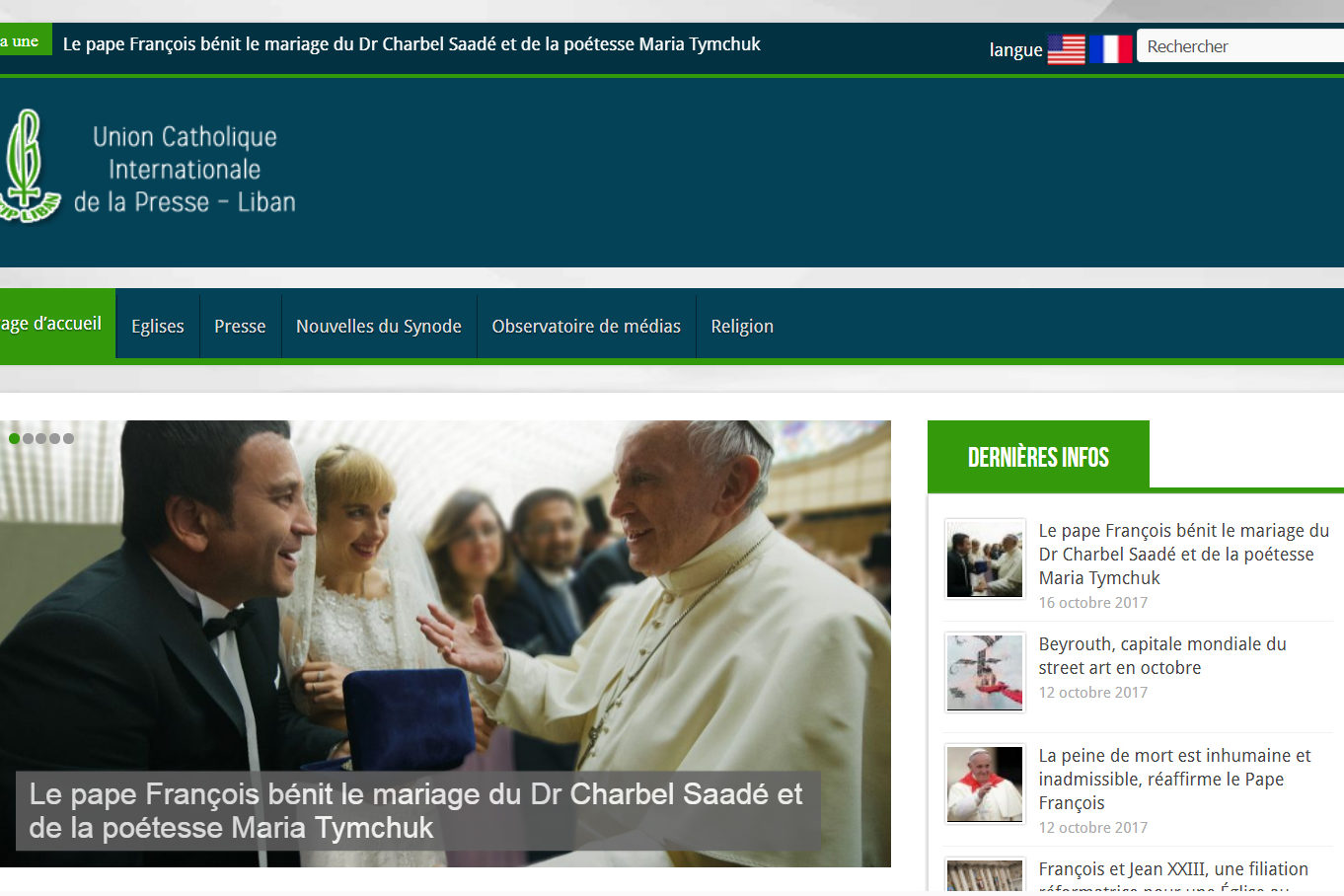Click the Pope François death penalty thumbnail
The image size is (1344, 896).
coord(985,784)
